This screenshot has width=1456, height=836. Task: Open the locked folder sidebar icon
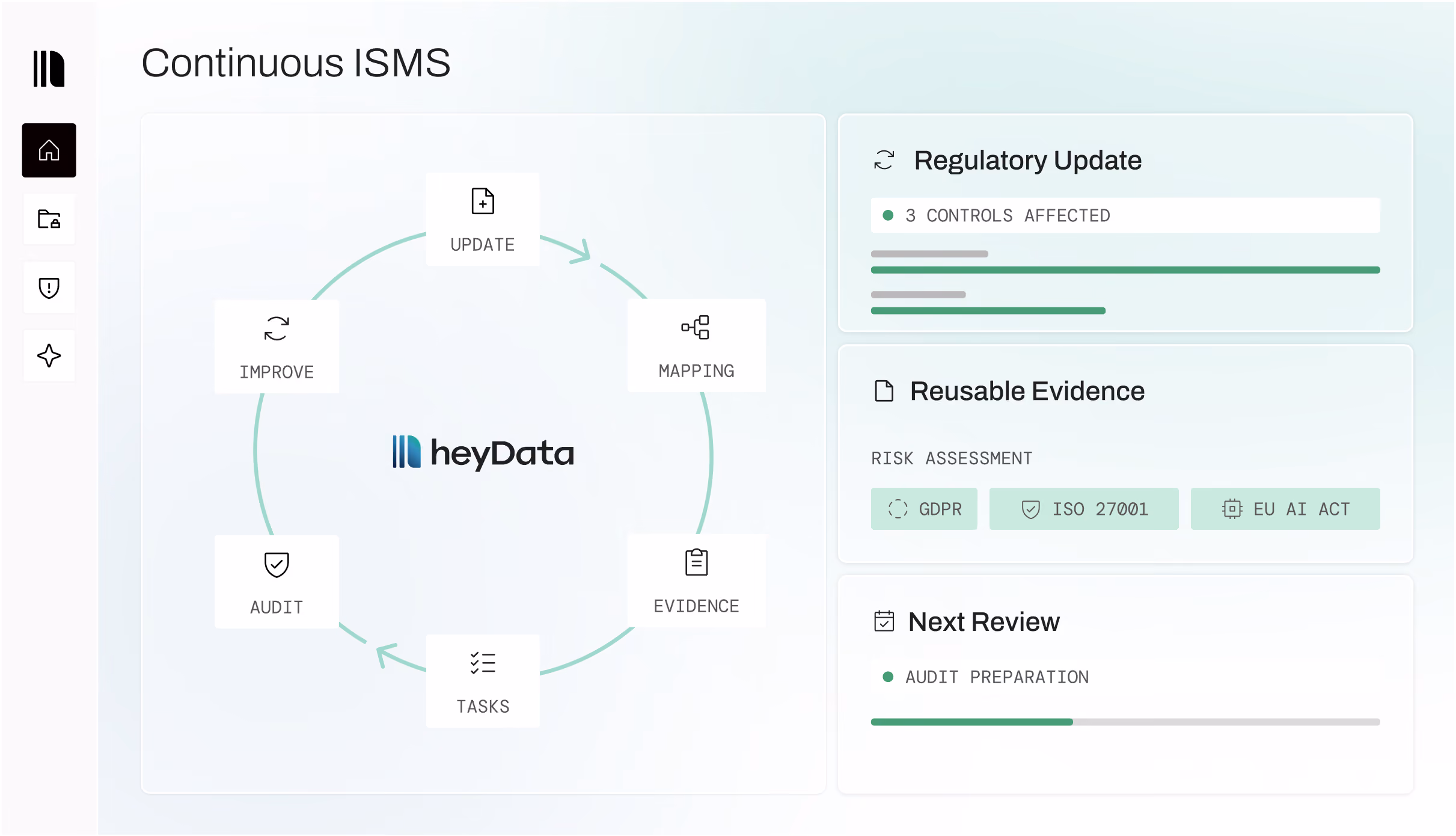49,219
